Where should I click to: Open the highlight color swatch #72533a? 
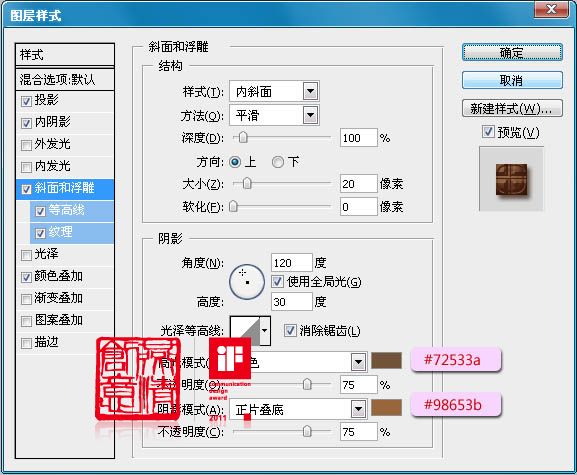pyautogui.click(x=386, y=360)
